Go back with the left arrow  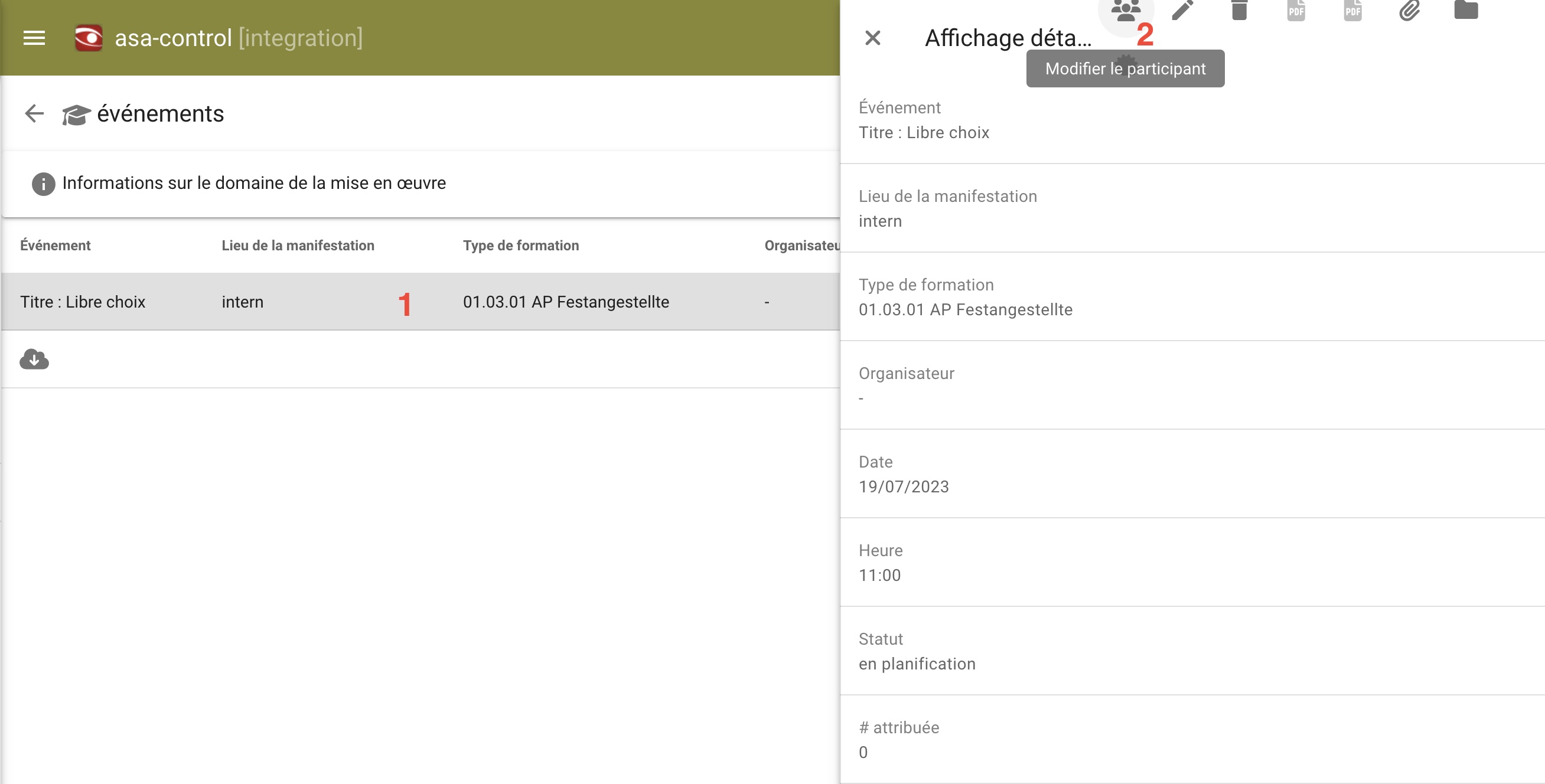click(x=34, y=113)
